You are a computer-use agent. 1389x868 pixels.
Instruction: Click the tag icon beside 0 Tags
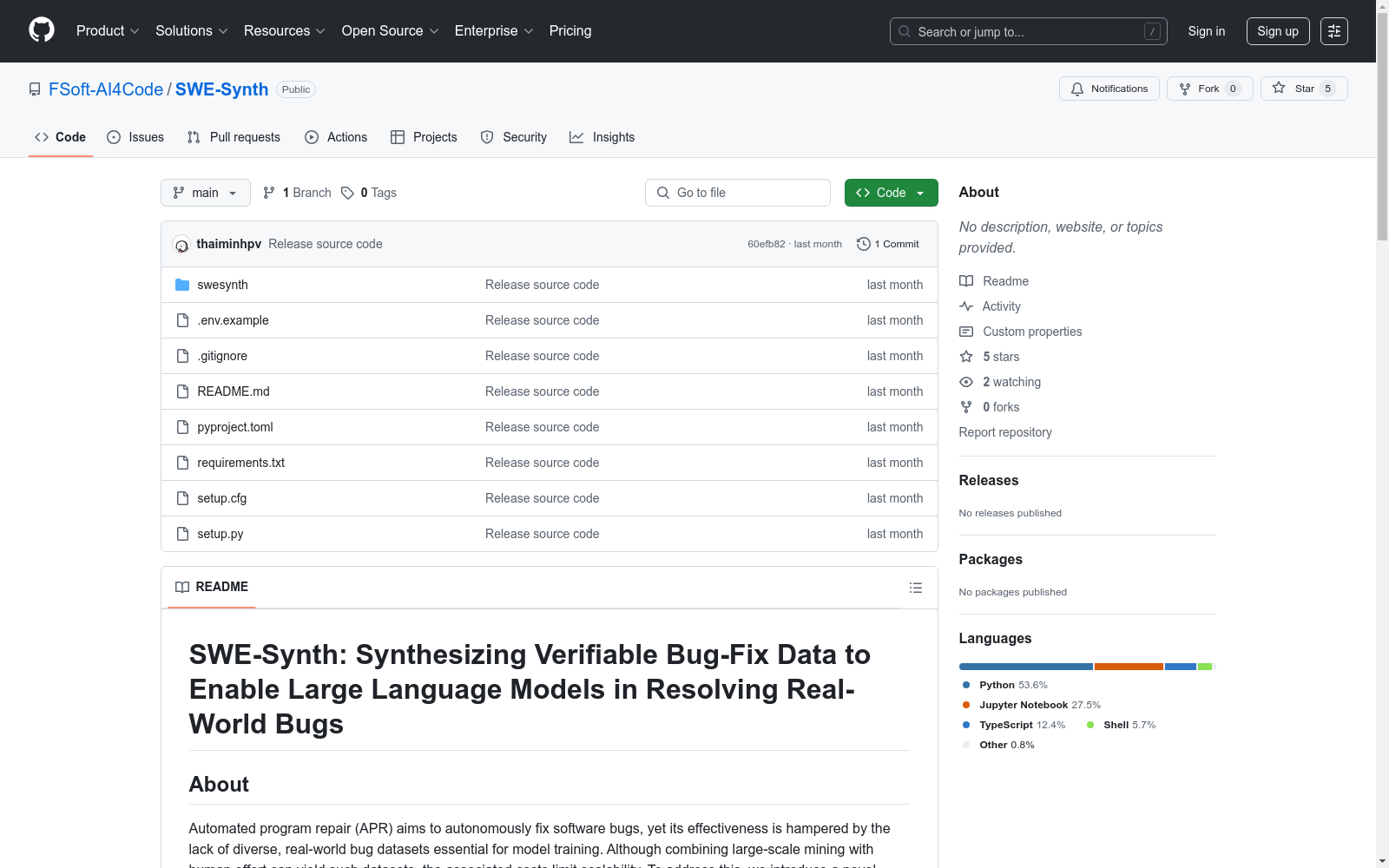click(347, 193)
